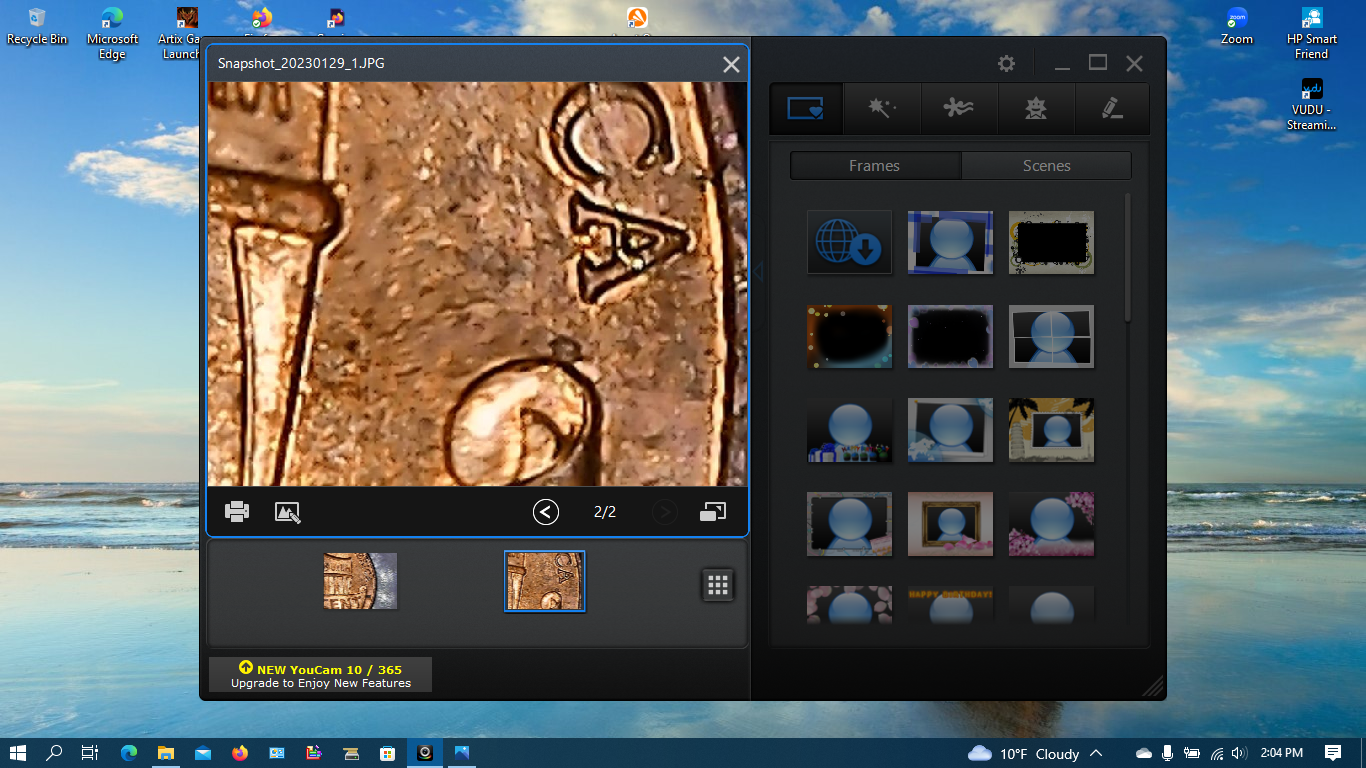The width and height of the screenshot is (1366, 768).
Task: Apply the black grunge frame
Action: [x=1051, y=242]
